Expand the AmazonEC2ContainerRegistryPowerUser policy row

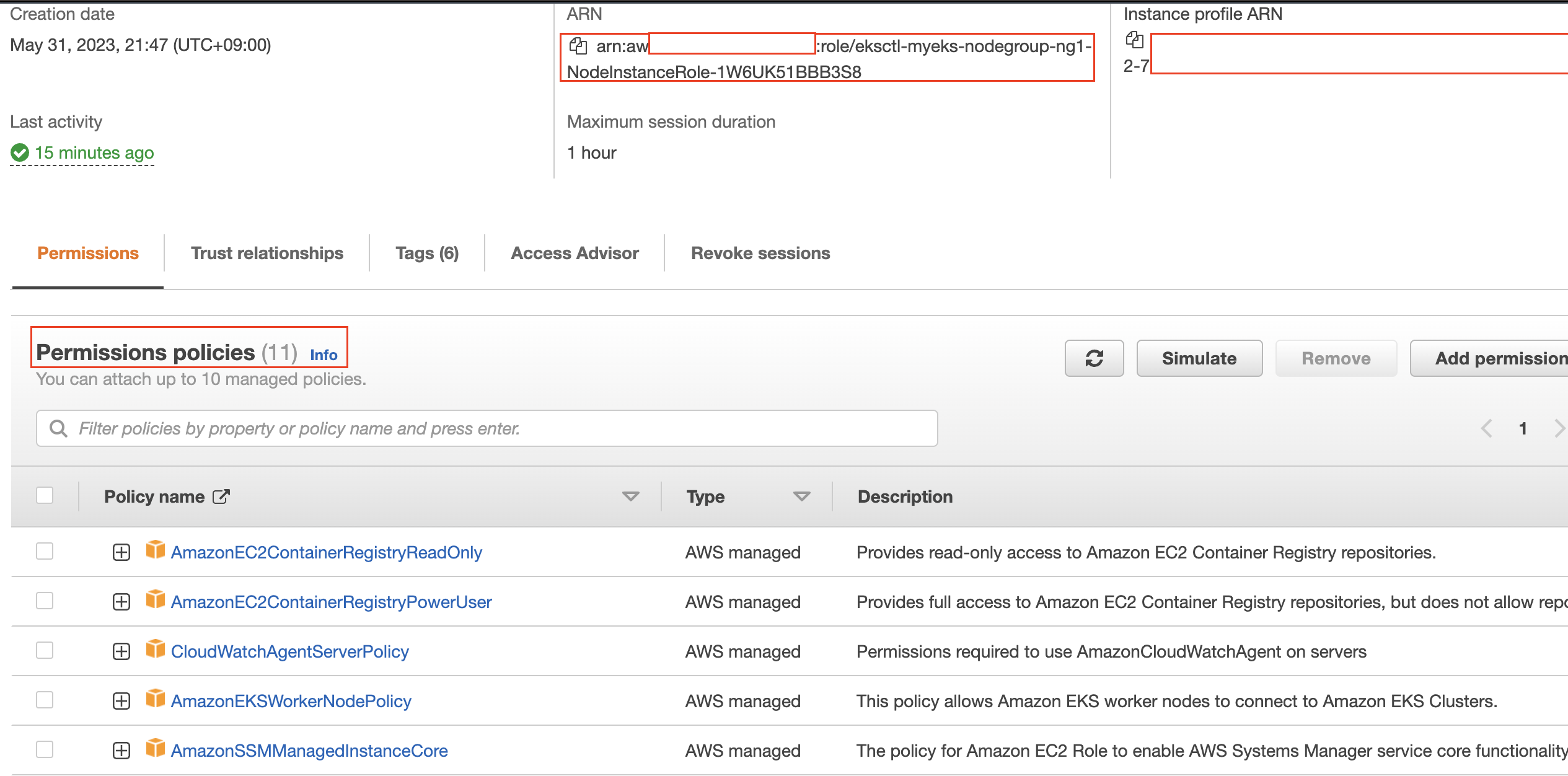click(x=121, y=602)
